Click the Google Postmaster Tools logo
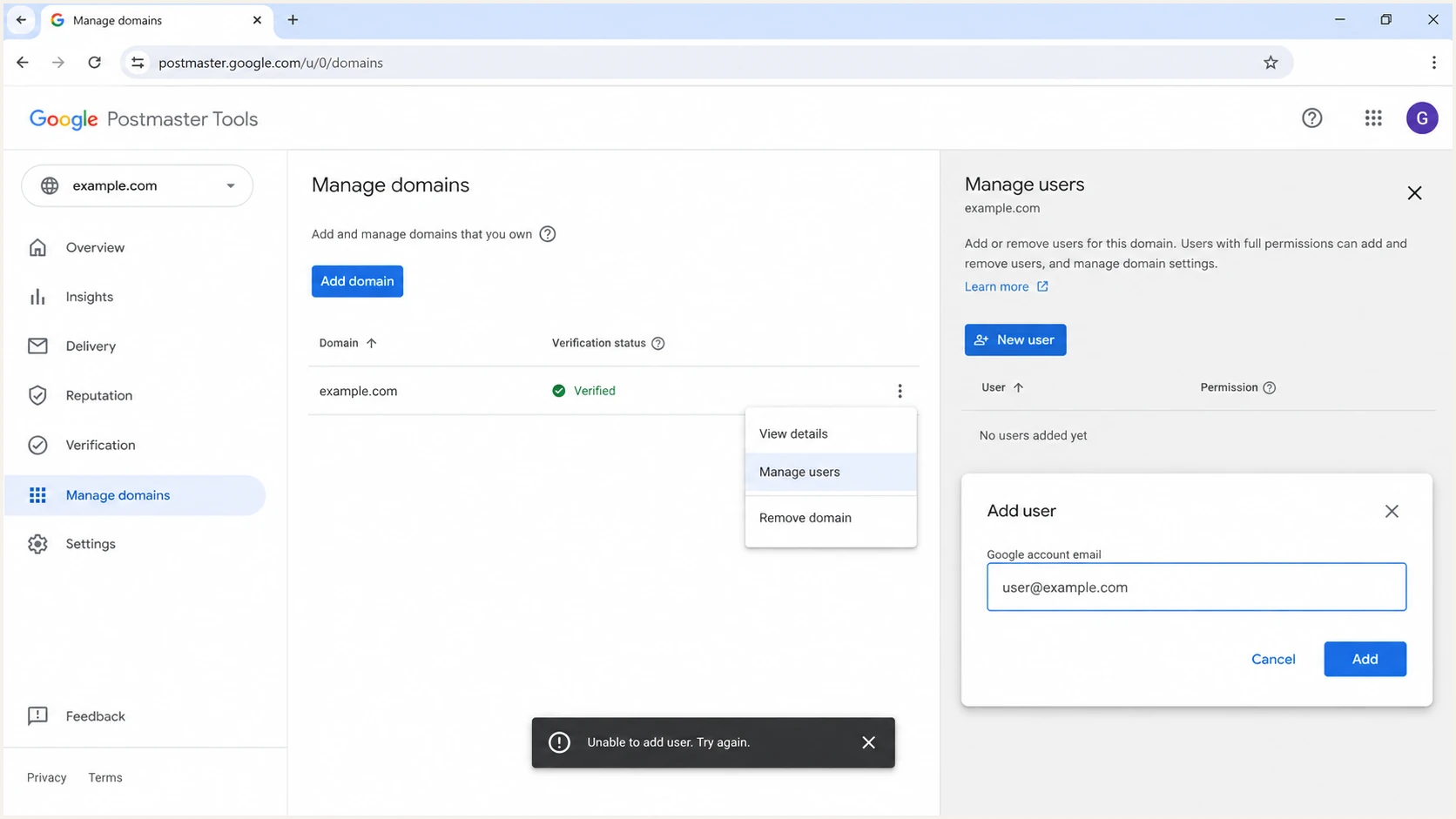This screenshot has width=1456, height=819. pos(144,119)
